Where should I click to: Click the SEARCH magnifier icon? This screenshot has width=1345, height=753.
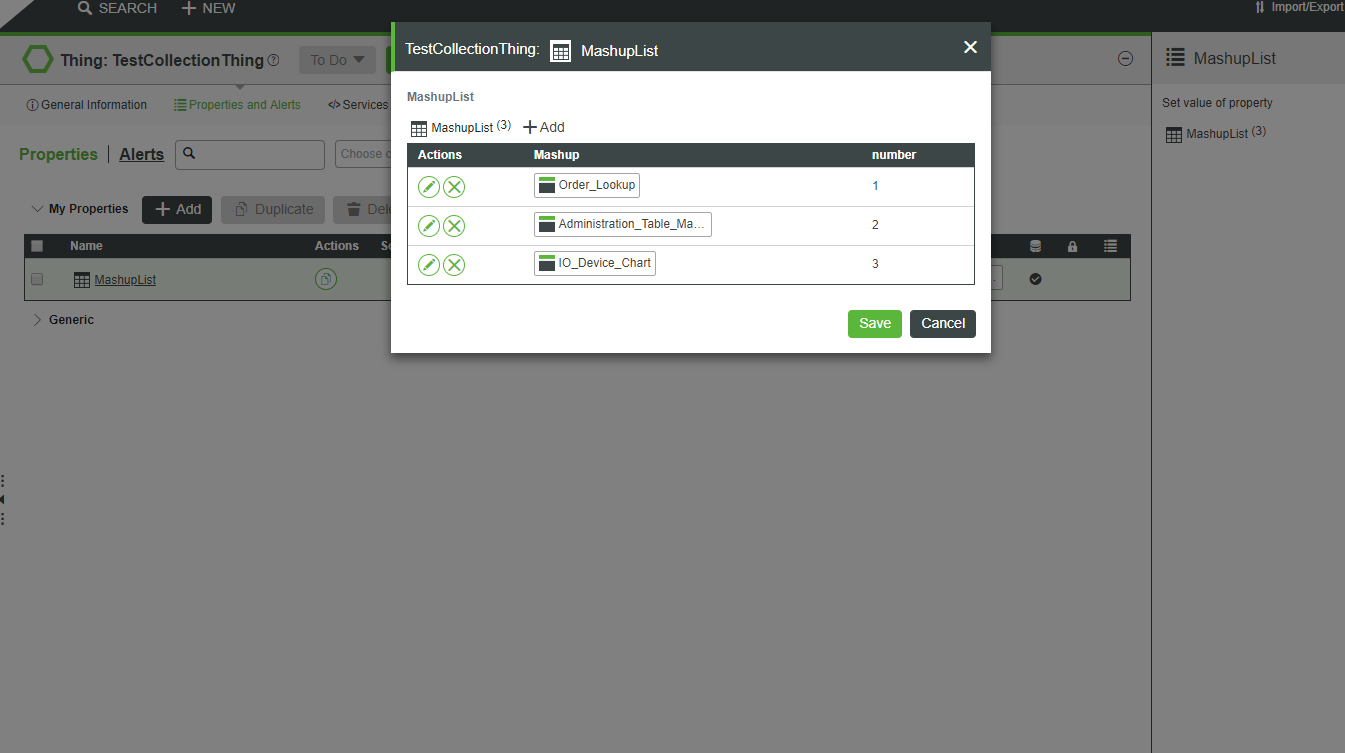click(84, 8)
